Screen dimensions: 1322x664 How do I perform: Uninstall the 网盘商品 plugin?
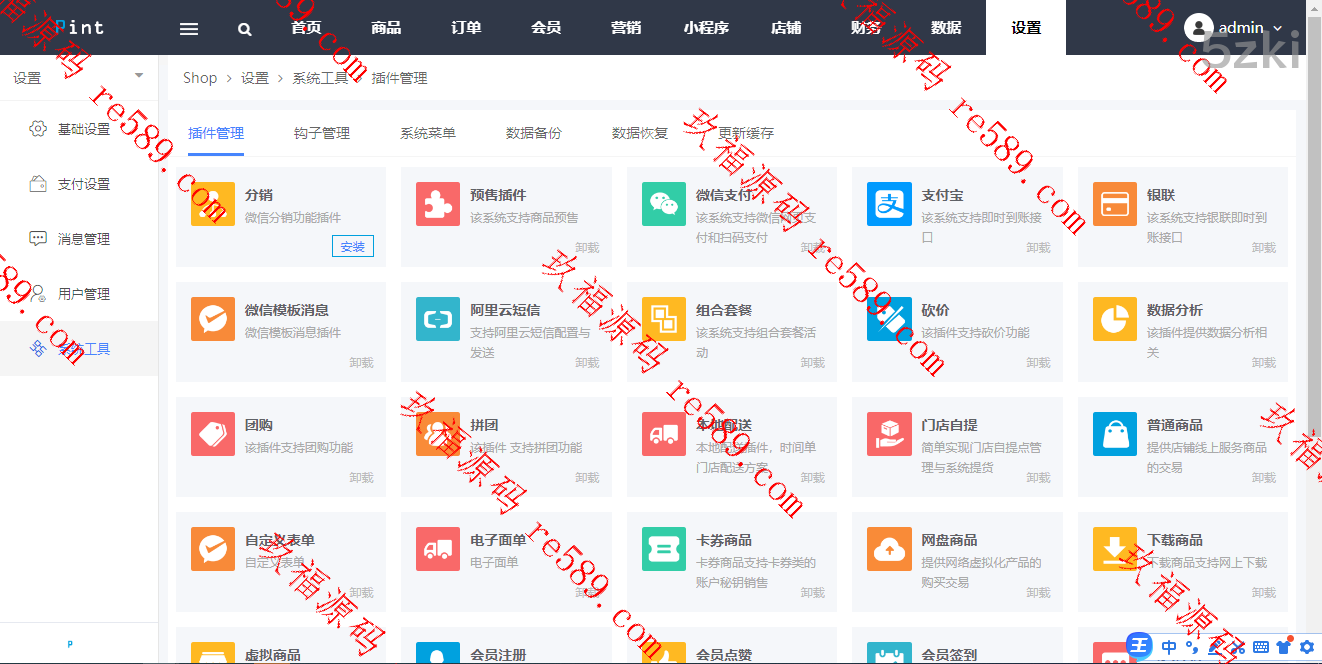pyautogui.click(x=1038, y=592)
